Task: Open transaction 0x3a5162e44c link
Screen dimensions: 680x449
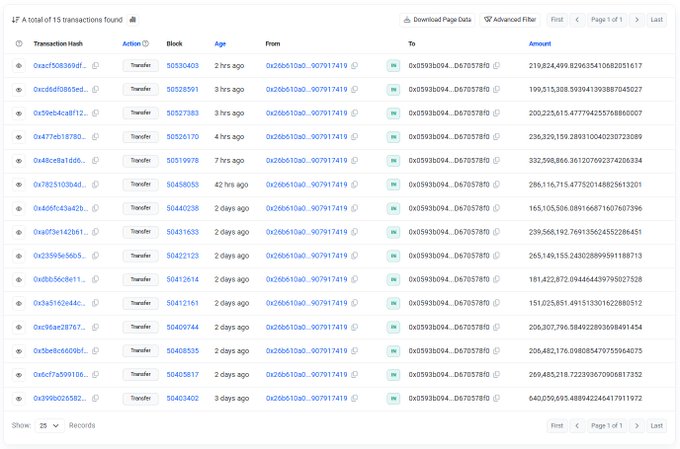Action: [59, 303]
